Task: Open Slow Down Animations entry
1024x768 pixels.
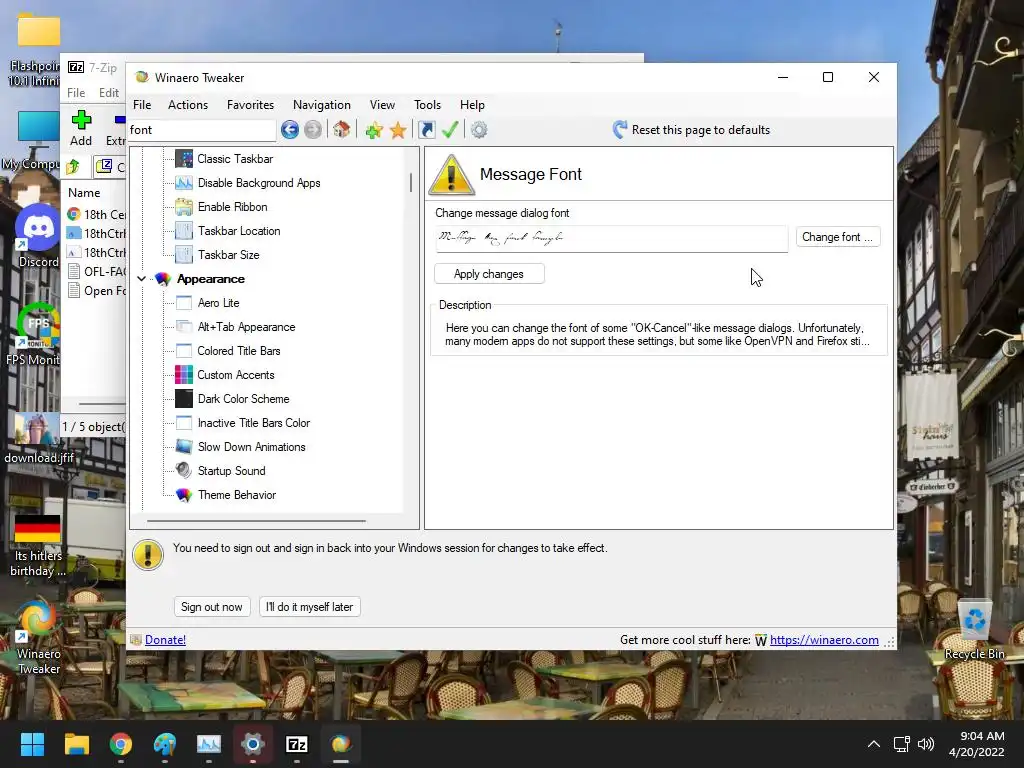Action: pos(251,447)
